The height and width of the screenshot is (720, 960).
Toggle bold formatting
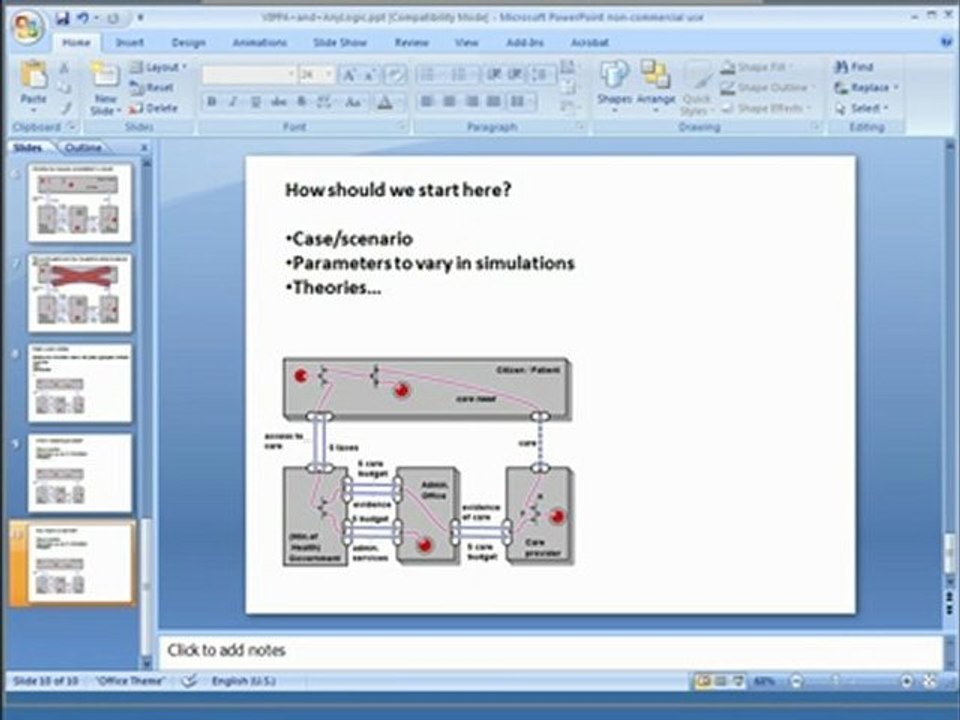point(212,102)
